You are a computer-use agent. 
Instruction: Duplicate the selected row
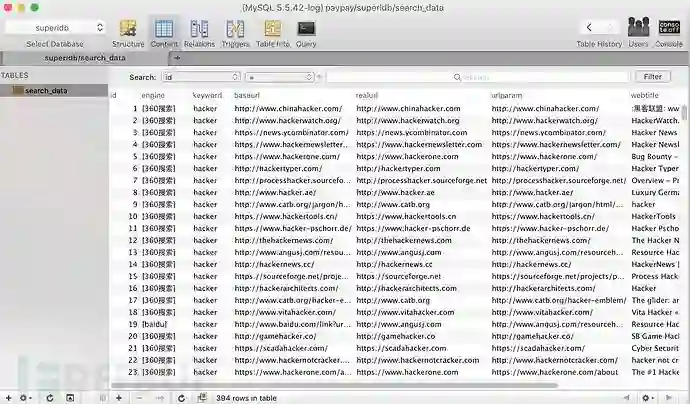click(x=160, y=398)
